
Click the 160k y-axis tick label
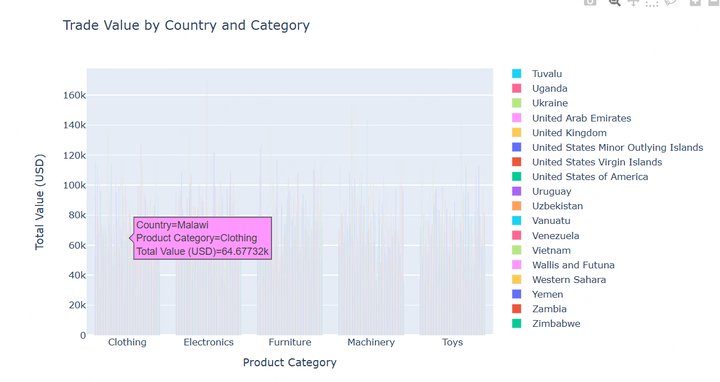74,96
